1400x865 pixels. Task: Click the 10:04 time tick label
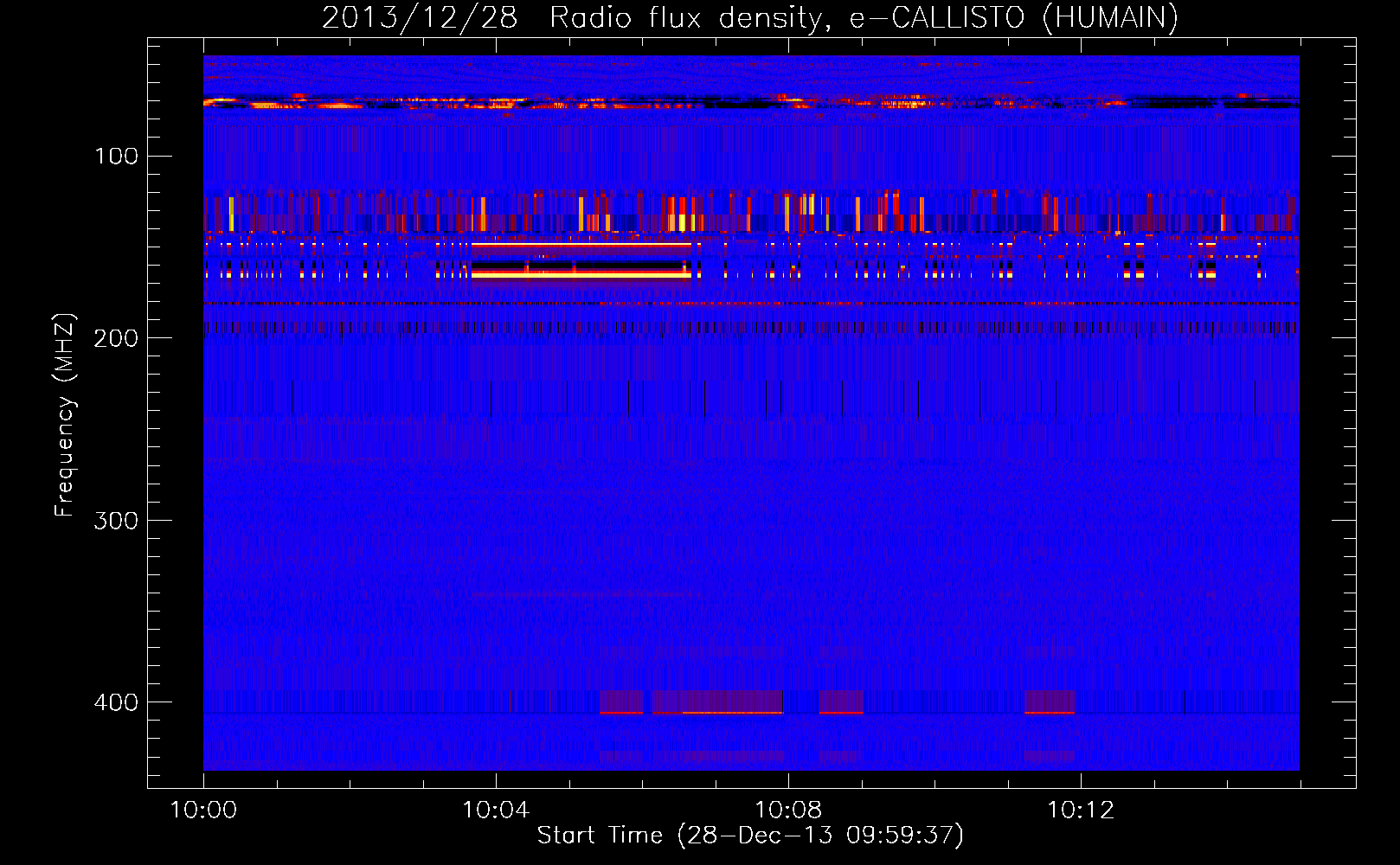(x=496, y=811)
